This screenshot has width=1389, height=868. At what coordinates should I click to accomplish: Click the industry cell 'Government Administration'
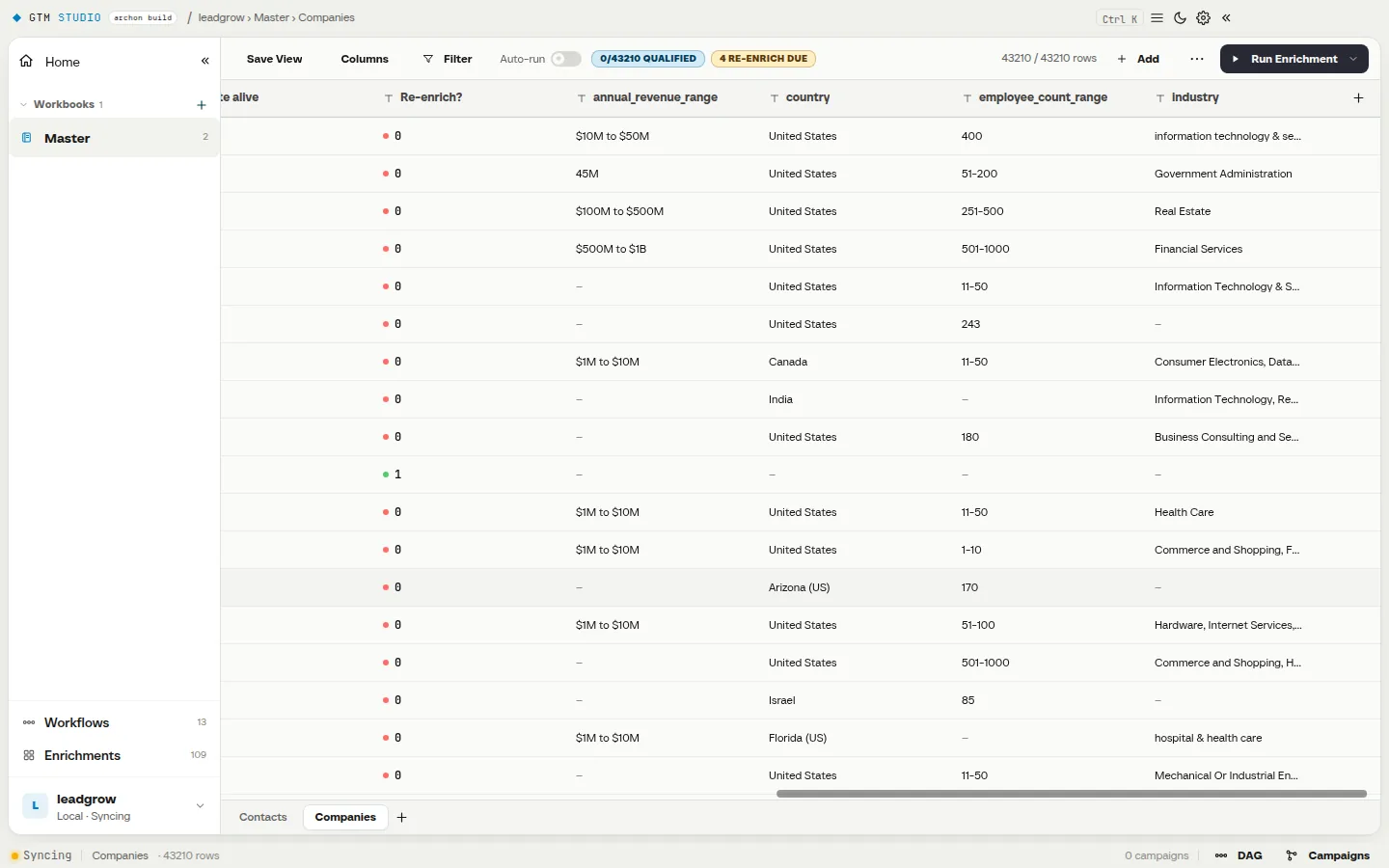point(1223,174)
